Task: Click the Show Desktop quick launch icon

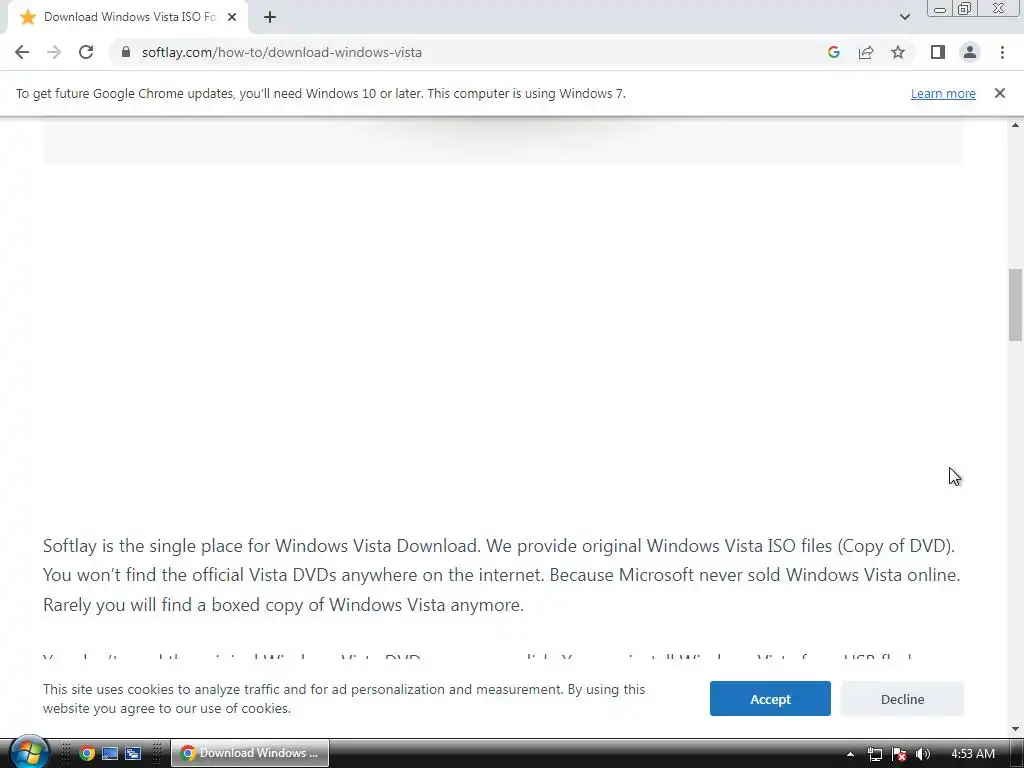Action: [x=110, y=753]
